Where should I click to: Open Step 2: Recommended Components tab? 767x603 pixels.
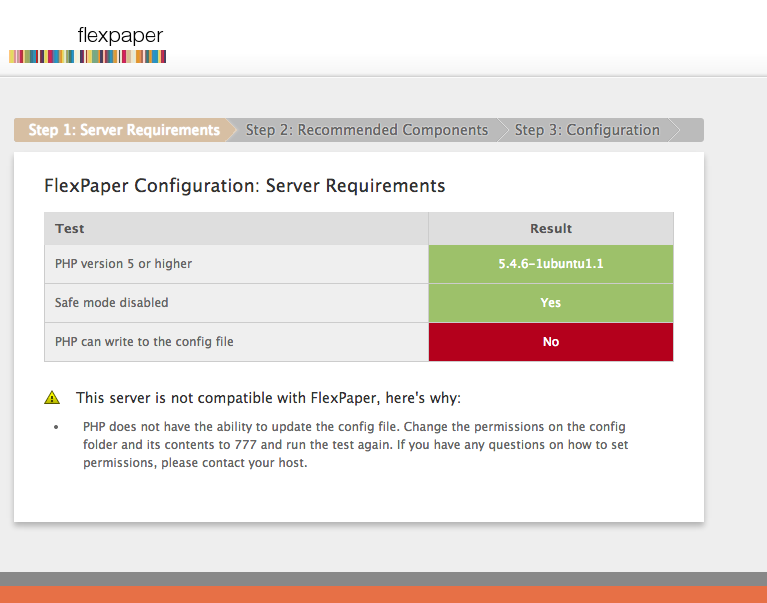(x=366, y=130)
